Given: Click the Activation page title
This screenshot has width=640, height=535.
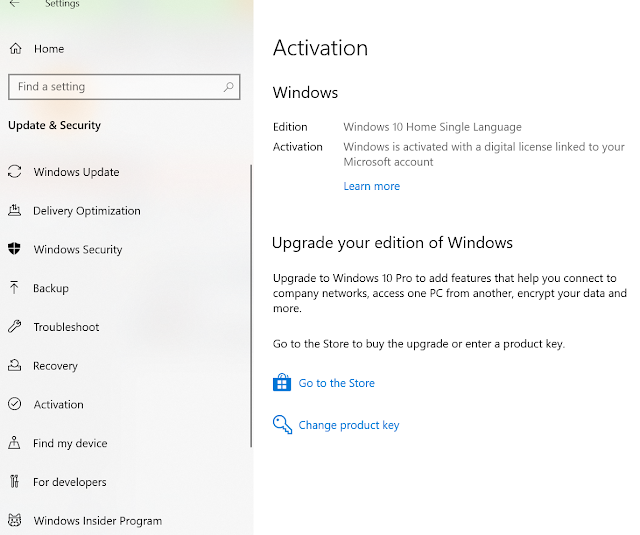Looking at the screenshot, I should [x=320, y=48].
